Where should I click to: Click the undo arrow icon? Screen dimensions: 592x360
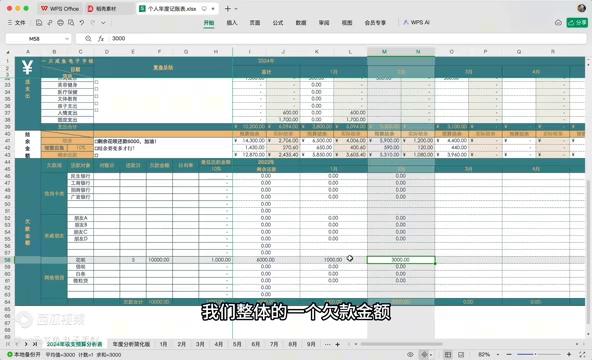point(82,23)
